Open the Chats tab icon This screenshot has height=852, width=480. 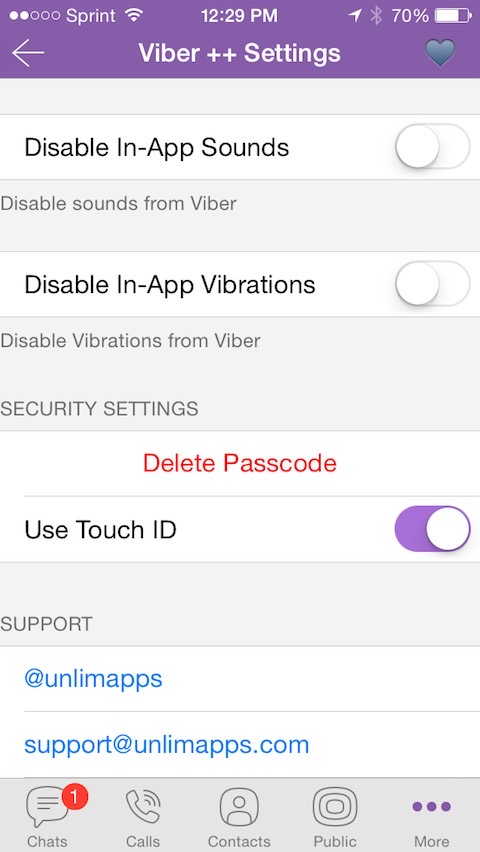47,807
